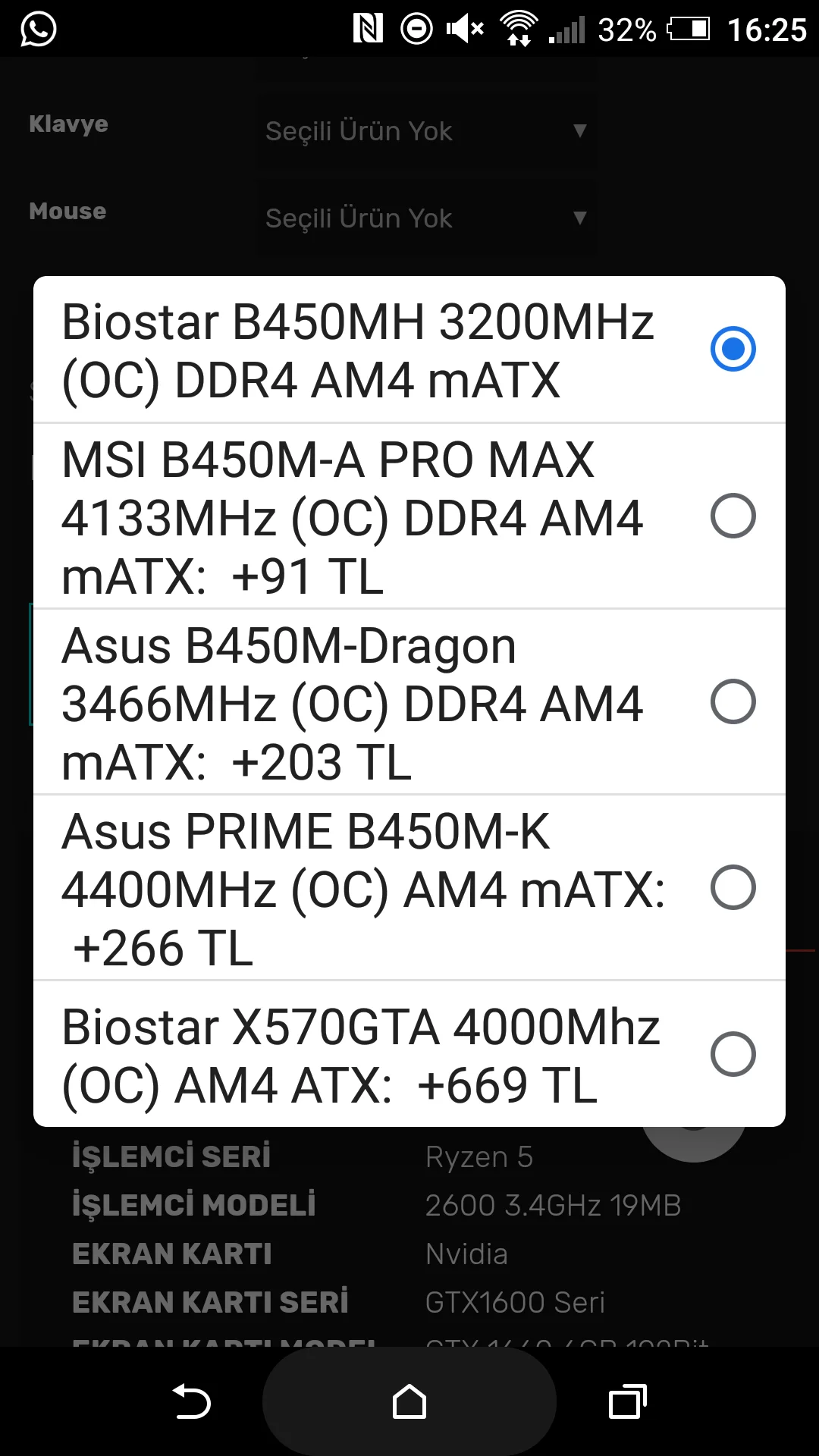Select Biostar X570GTA radio button
The width and height of the screenshot is (819, 1456).
coord(733,1054)
